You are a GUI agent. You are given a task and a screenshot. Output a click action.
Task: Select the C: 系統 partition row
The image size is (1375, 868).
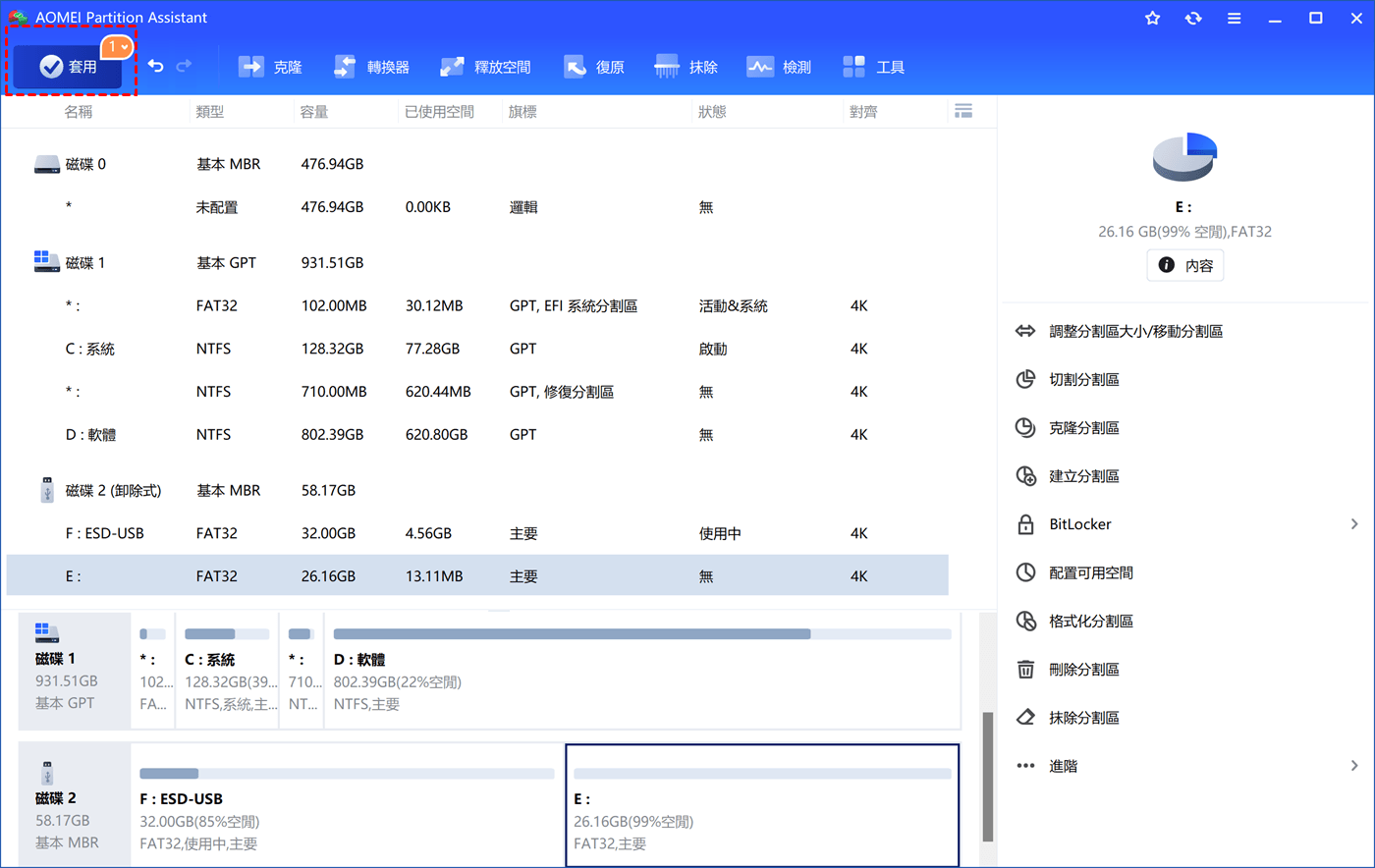(x=477, y=349)
